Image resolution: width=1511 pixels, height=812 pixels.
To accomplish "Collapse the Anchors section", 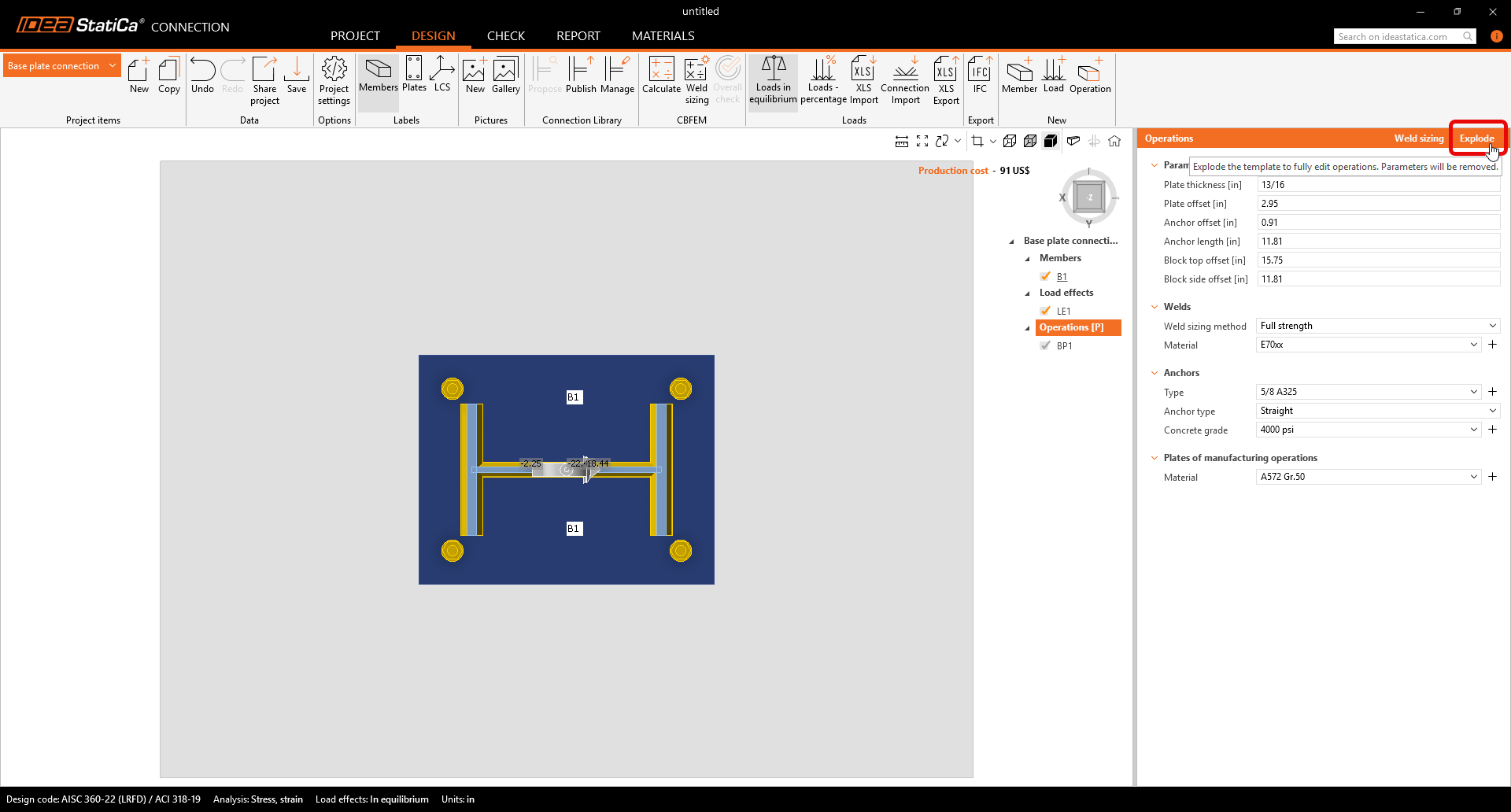I will click(1154, 373).
